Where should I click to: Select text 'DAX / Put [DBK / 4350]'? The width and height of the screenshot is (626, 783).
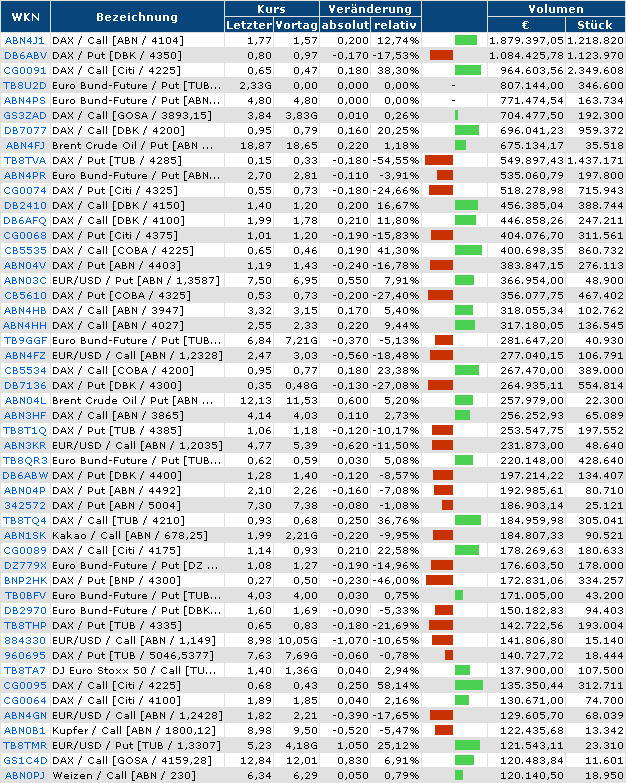[117, 55]
